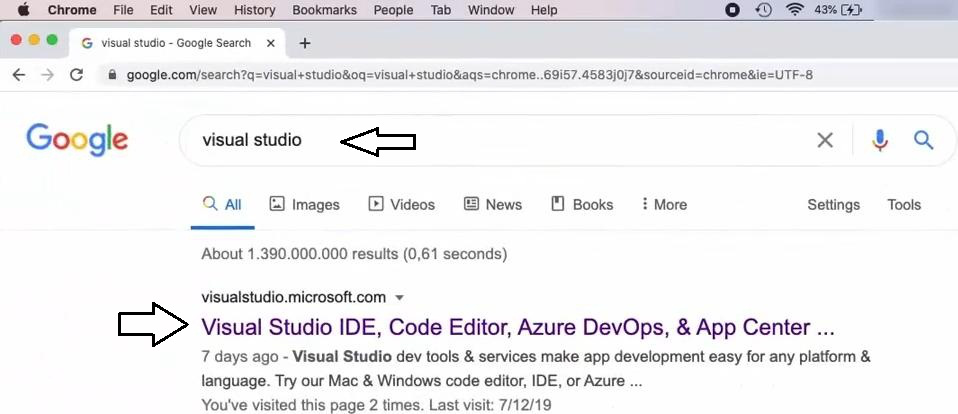Open the Edit menu
Image resolution: width=958 pixels, height=414 pixels.
[161, 10]
